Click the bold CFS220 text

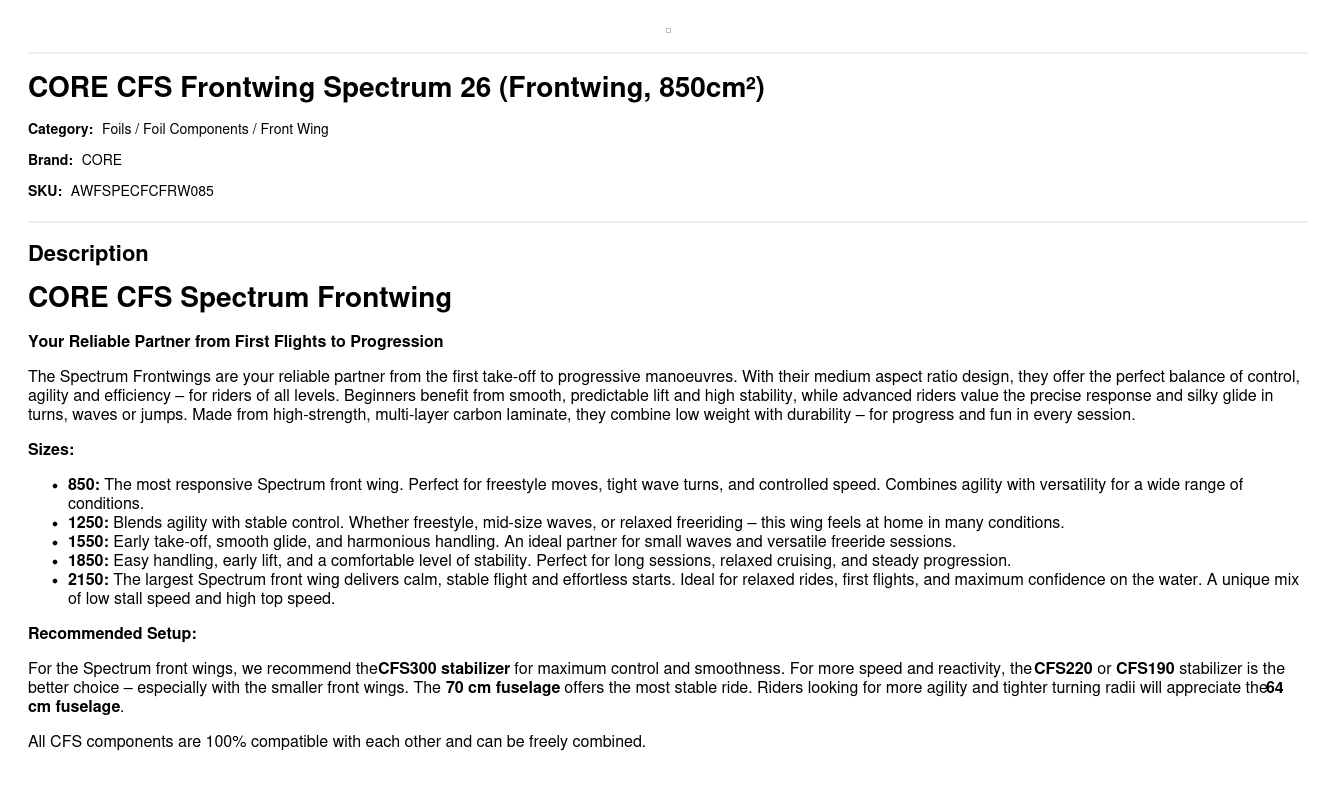(1063, 669)
